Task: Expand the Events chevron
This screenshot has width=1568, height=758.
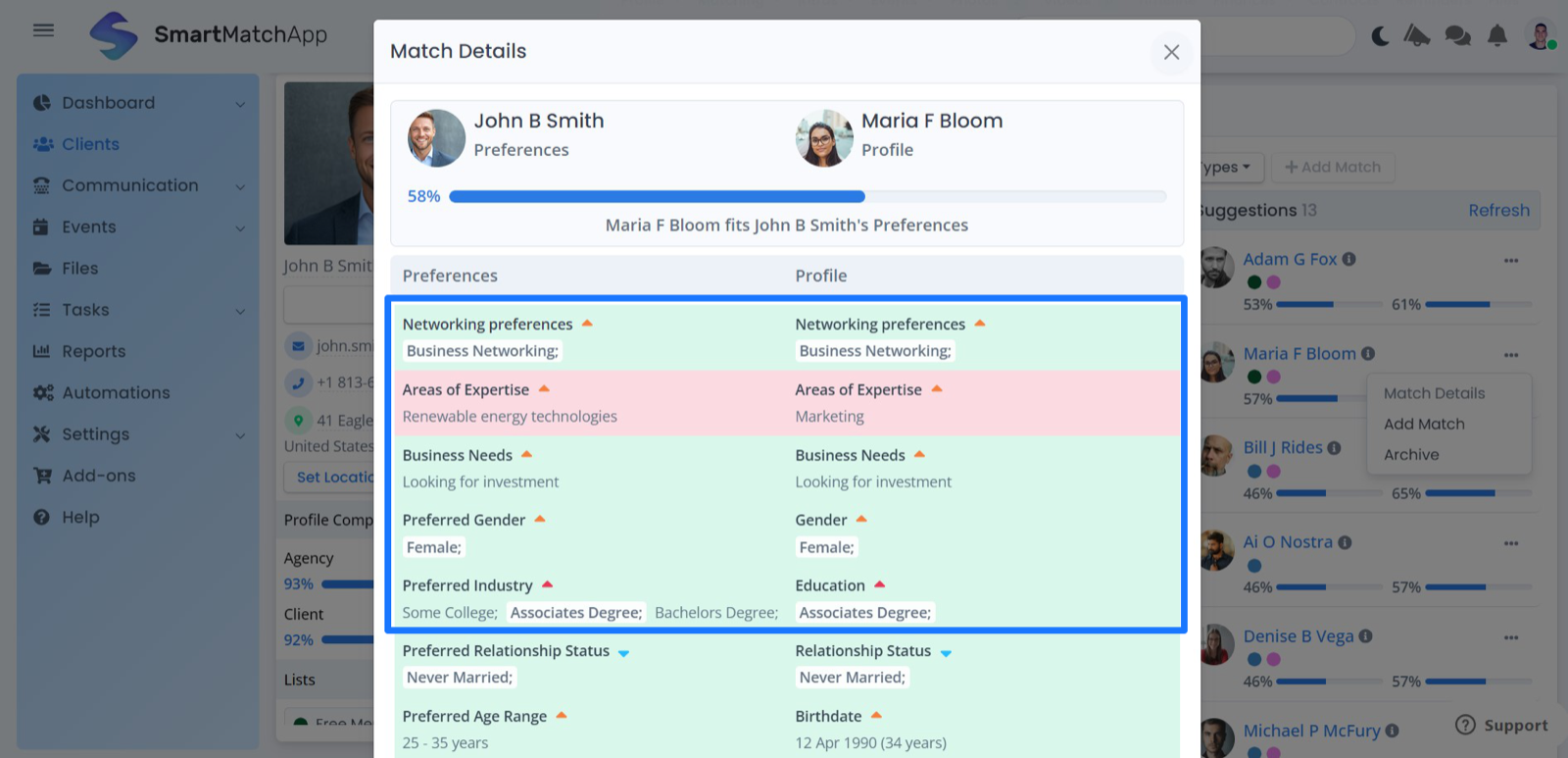Action: (x=240, y=227)
